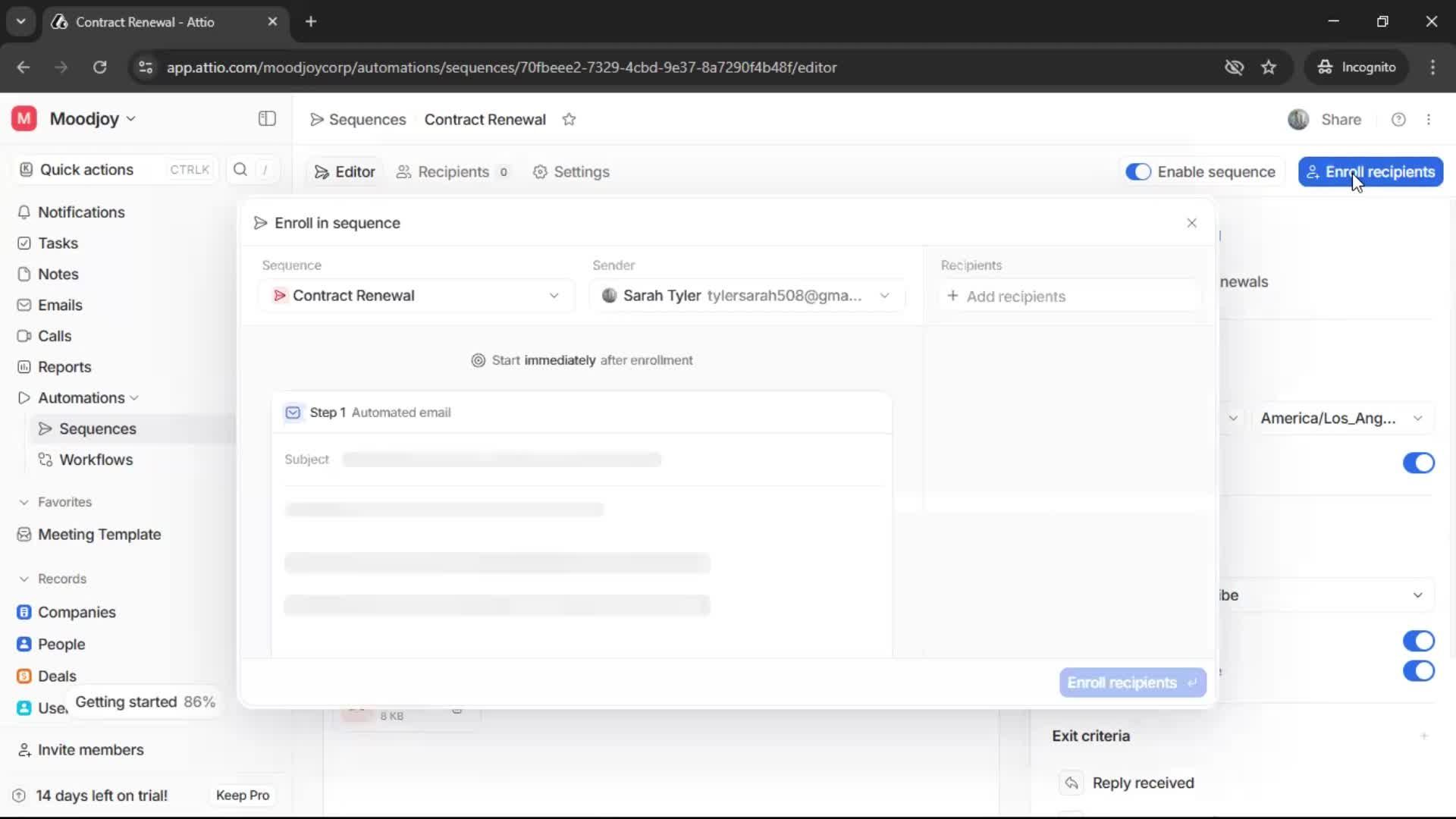The image size is (1456, 819).
Task: Collapse the sidebar with the panel icon
Action: (266, 118)
